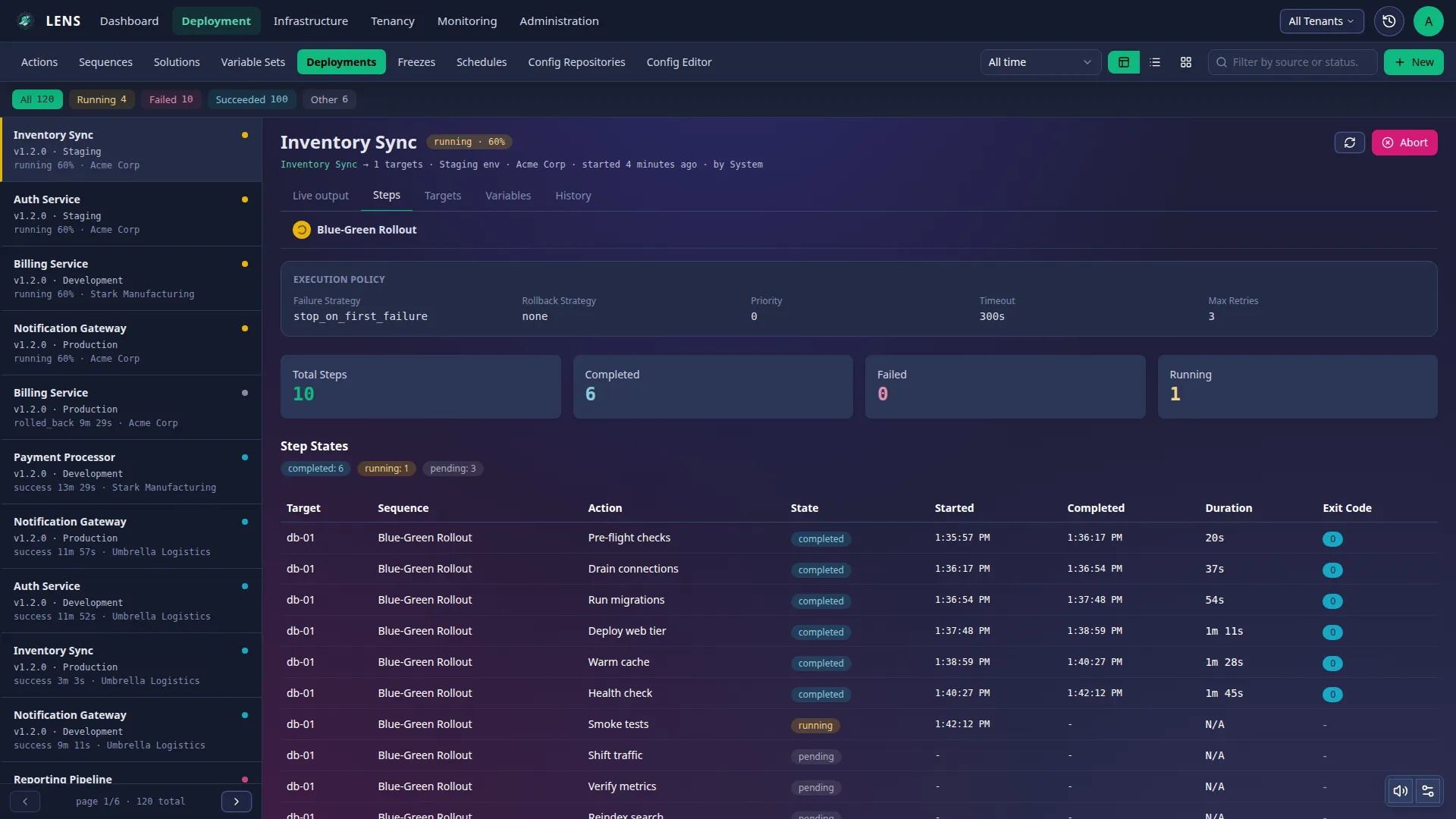Click exit code 0 badge for Warm cache
The width and height of the screenshot is (1456, 819).
tap(1332, 664)
